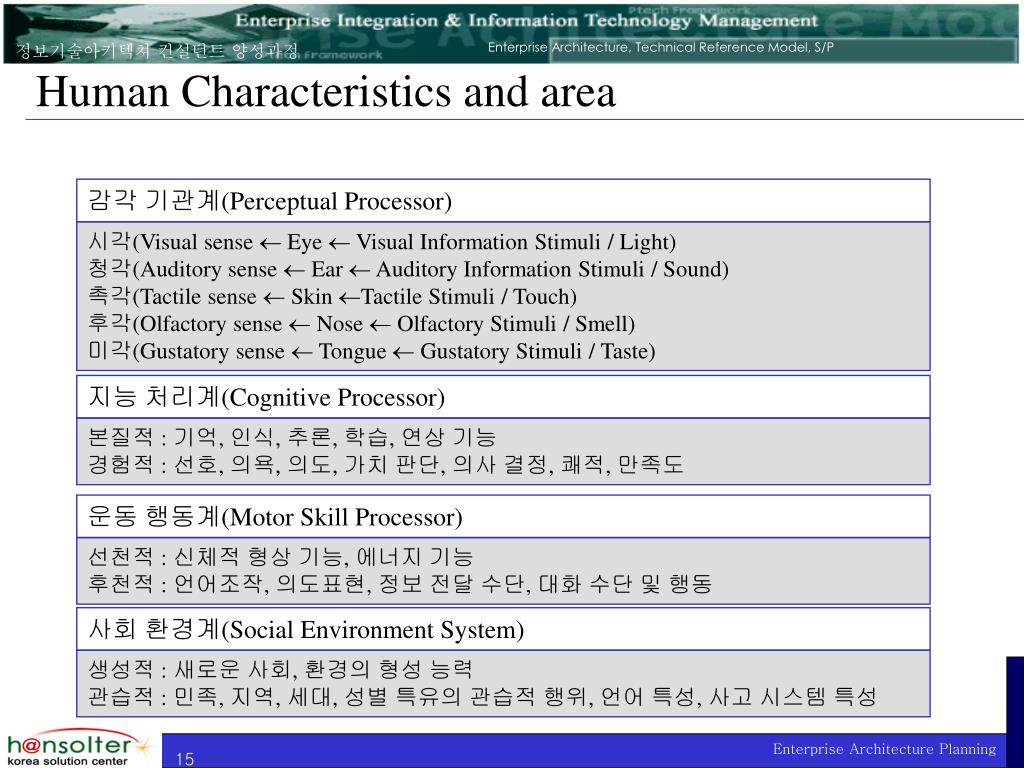Select the '사회 환경계(Social Environment System)' heading

[306, 629]
